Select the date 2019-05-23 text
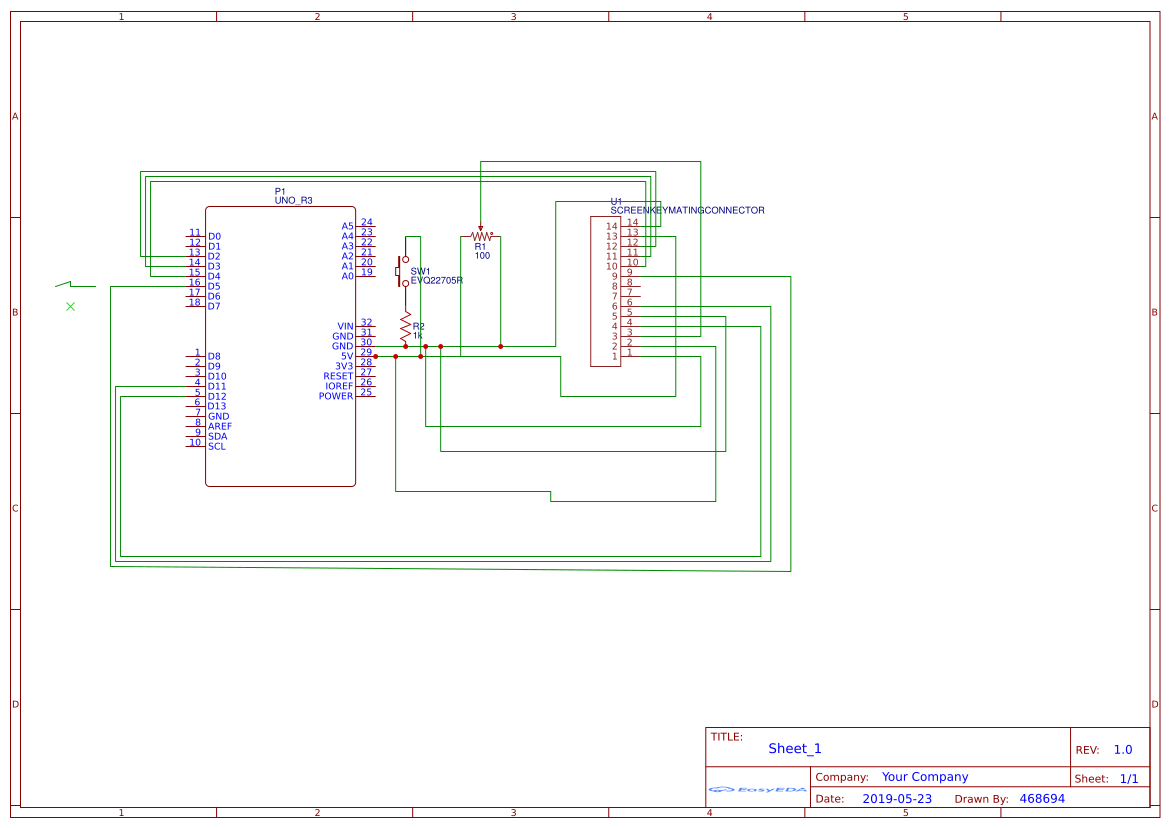 [897, 798]
